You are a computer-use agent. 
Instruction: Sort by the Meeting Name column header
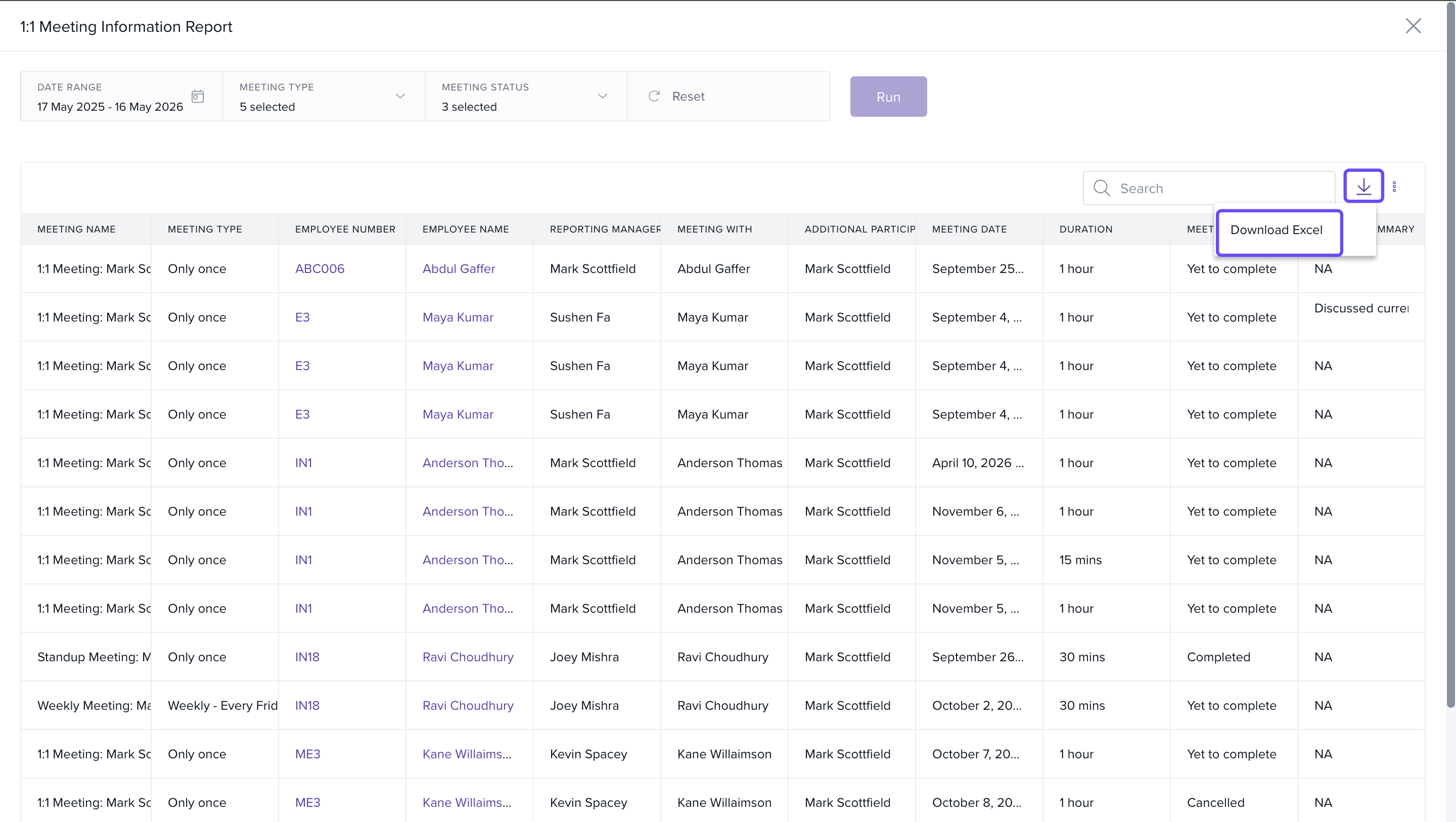click(x=76, y=229)
